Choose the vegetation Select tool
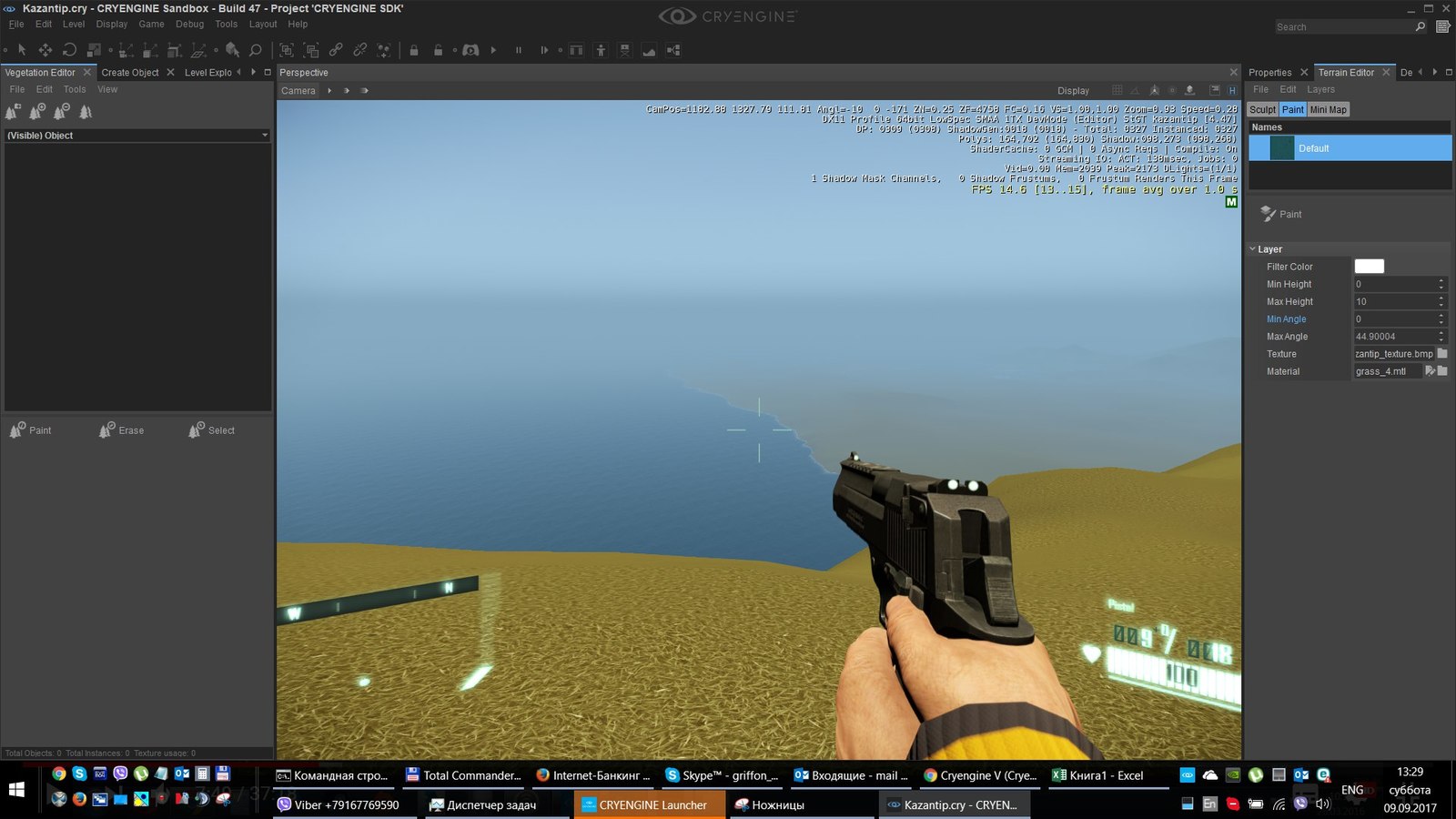The image size is (1456, 819). (211, 430)
